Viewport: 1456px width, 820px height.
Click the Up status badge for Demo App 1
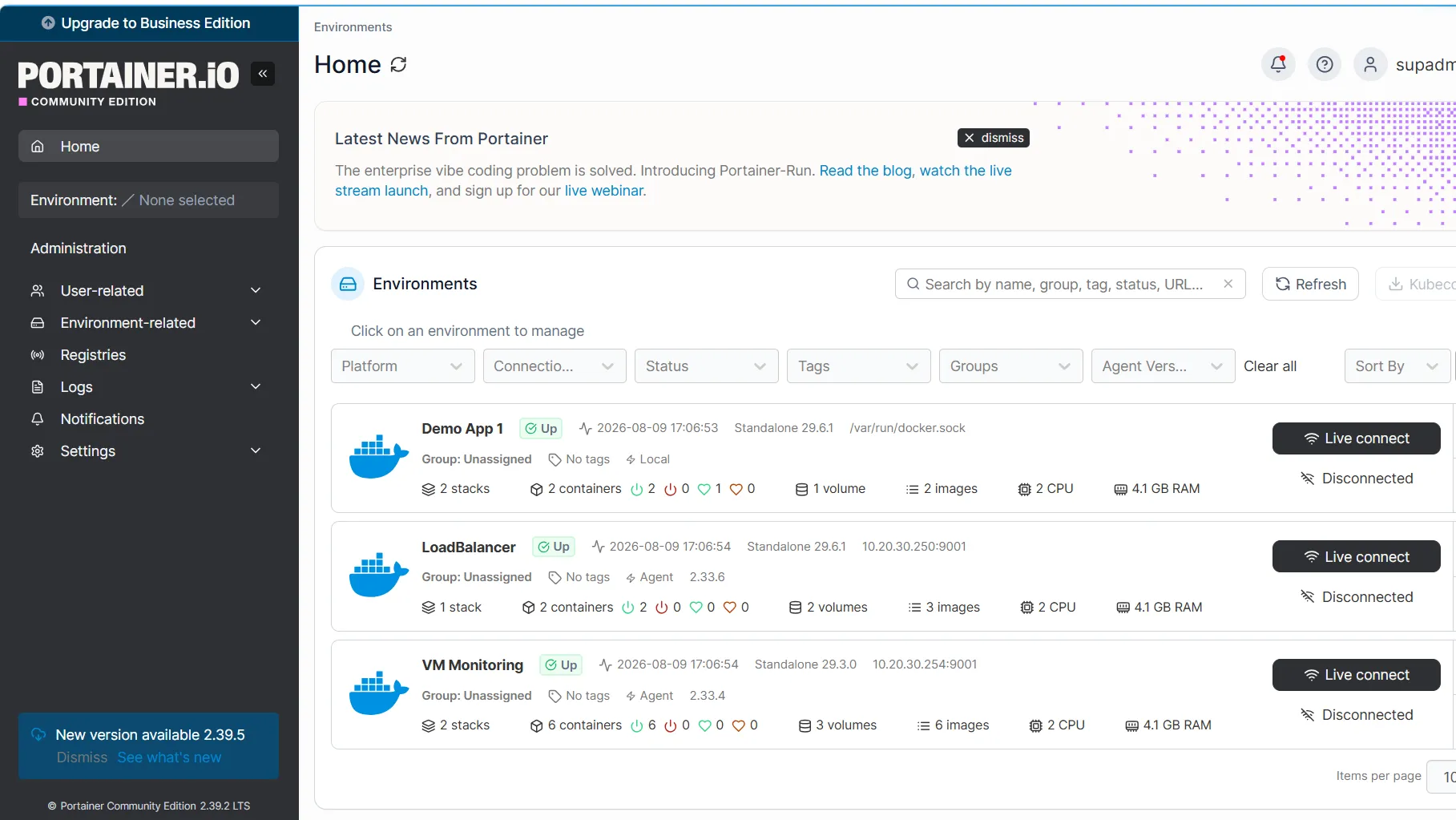click(x=541, y=429)
